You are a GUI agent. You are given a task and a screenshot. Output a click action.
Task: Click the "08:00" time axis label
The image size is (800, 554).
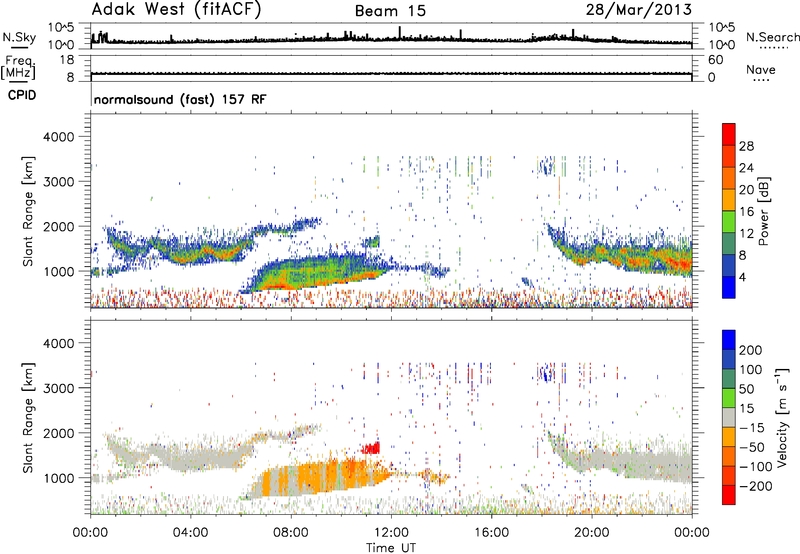pyautogui.click(x=291, y=533)
